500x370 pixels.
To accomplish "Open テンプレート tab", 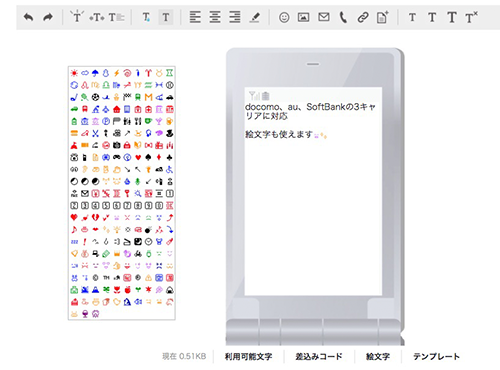I will coord(436,357).
